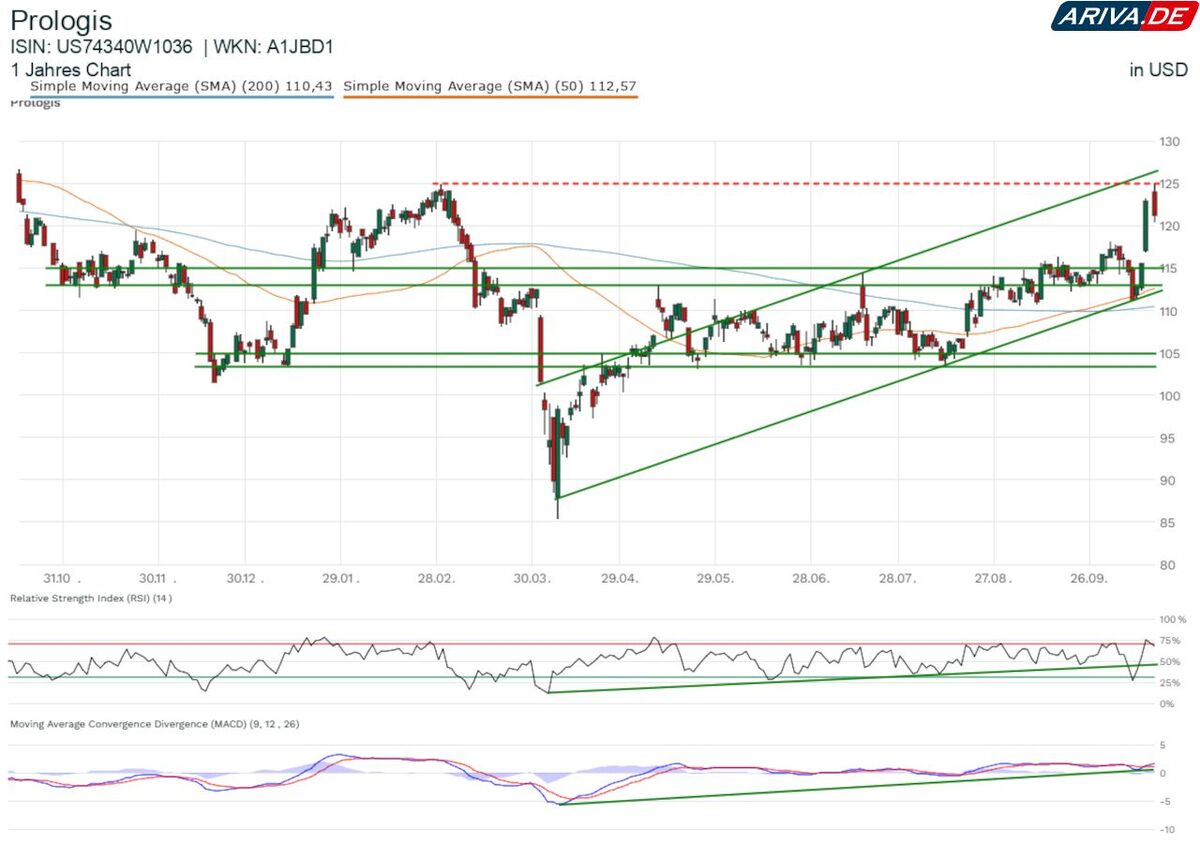Click the small Prologis chart series label
The width and height of the screenshot is (1200, 843).
[35, 103]
